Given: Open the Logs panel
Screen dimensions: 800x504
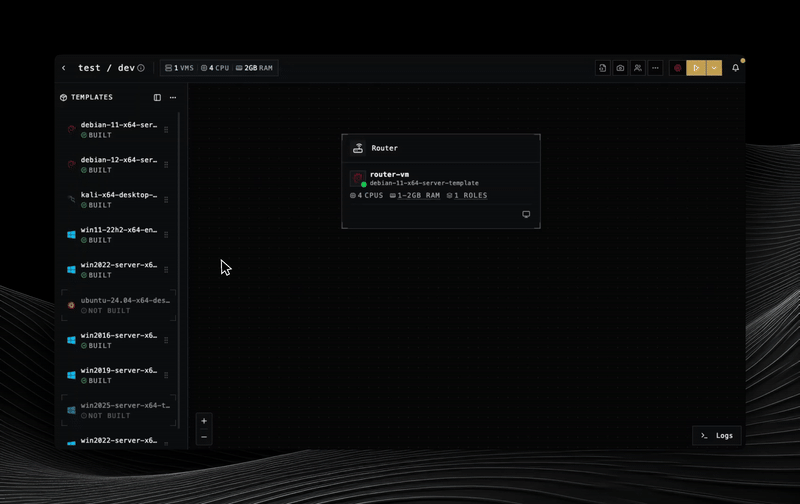Looking at the screenshot, I should [717, 435].
